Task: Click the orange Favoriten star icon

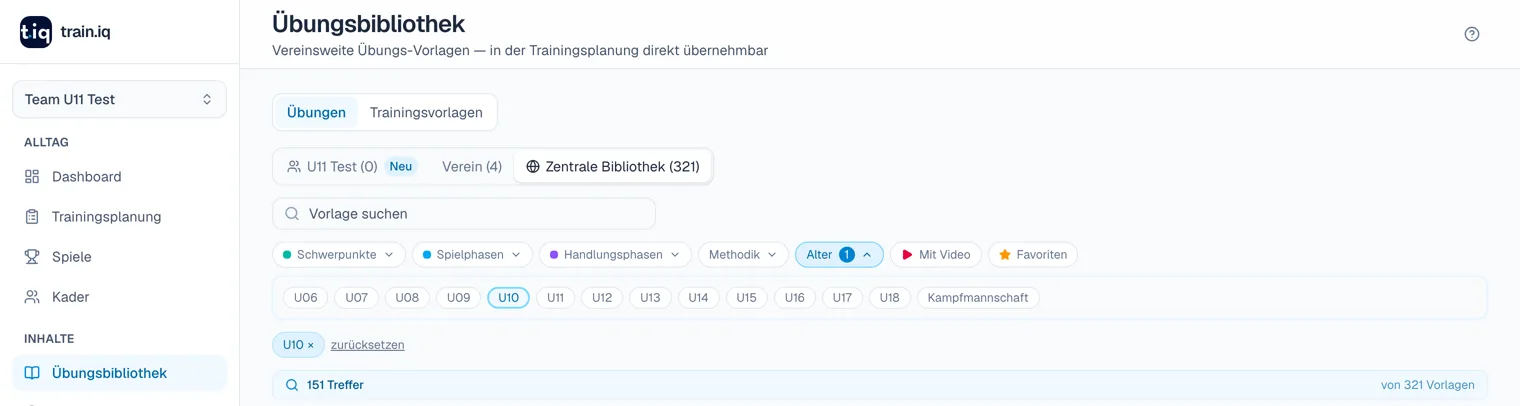Action: (1005, 255)
